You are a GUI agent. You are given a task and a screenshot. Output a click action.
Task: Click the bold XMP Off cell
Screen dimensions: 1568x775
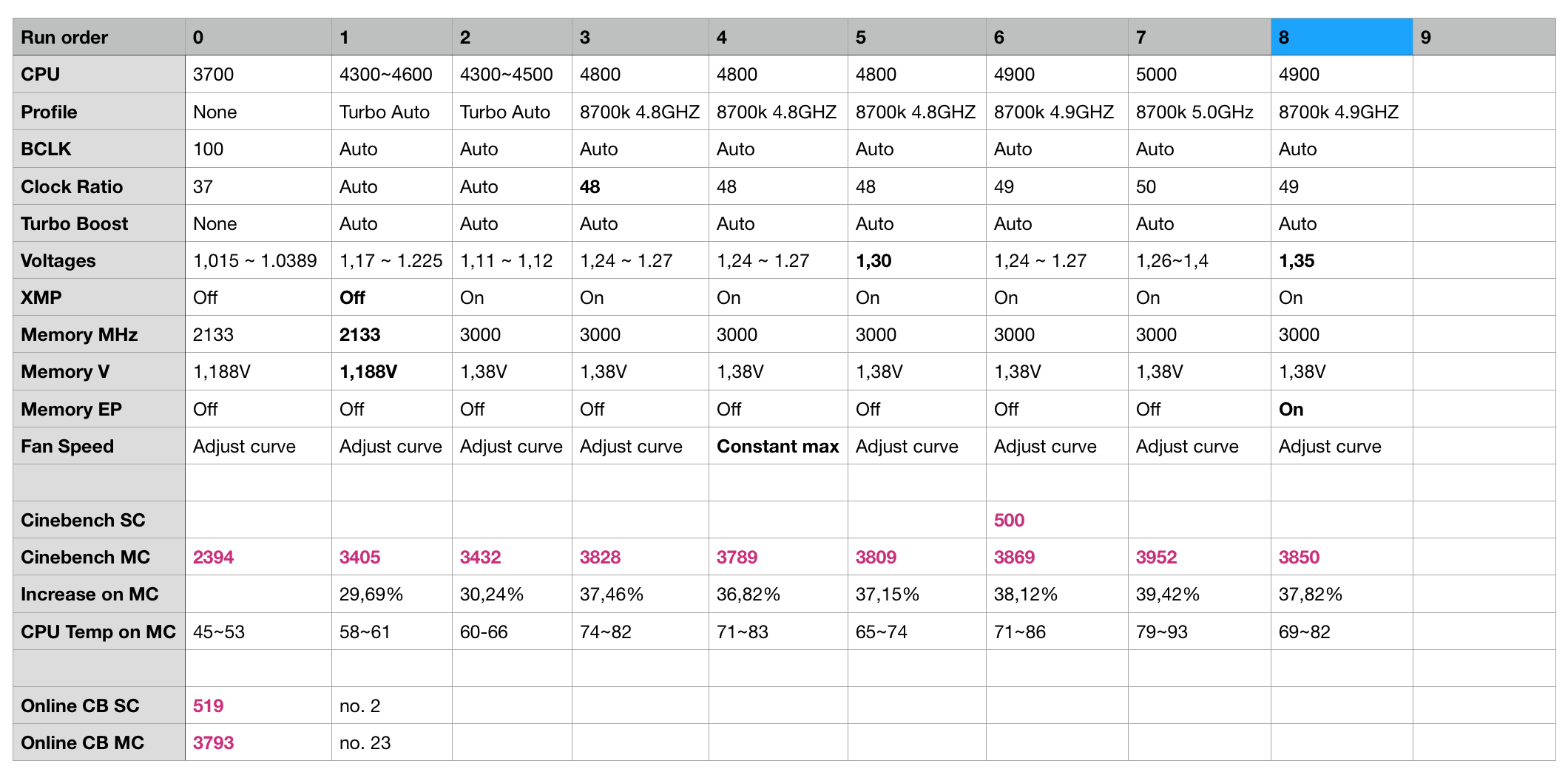click(391, 297)
